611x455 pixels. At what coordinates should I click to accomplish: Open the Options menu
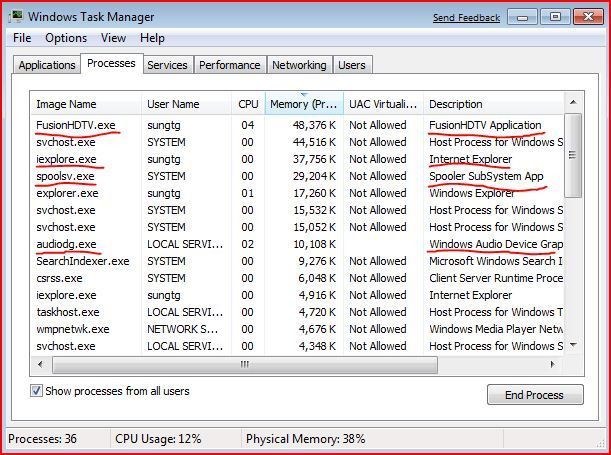tap(66, 38)
